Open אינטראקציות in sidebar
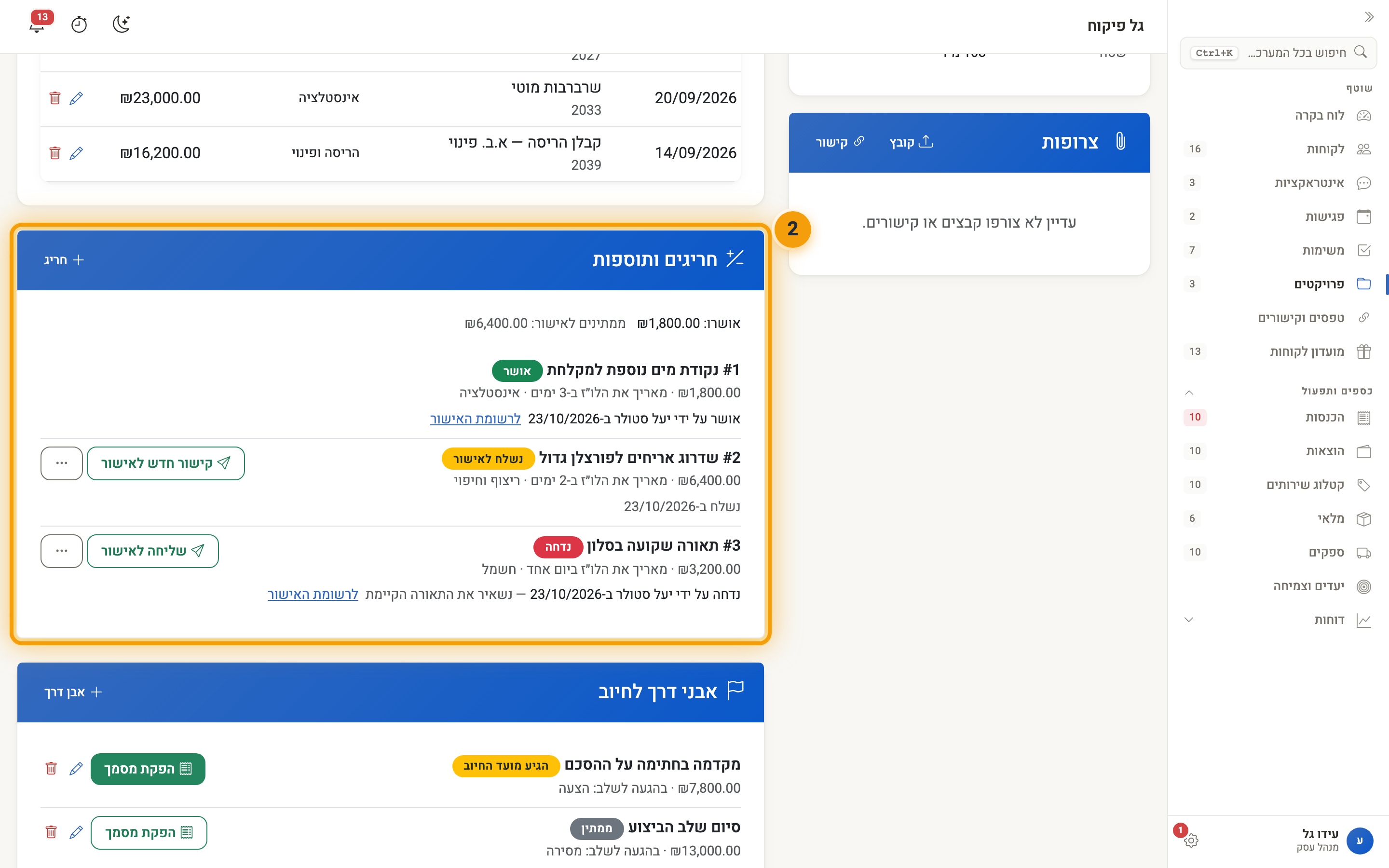Viewport: 1389px width, 868px height. click(1278, 183)
